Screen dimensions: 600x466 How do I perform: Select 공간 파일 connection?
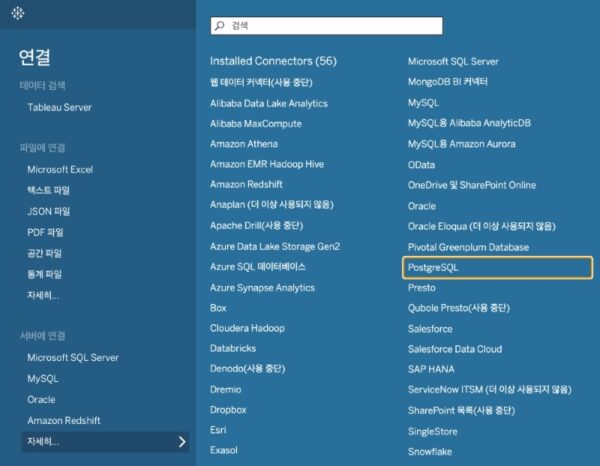(x=44, y=253)
